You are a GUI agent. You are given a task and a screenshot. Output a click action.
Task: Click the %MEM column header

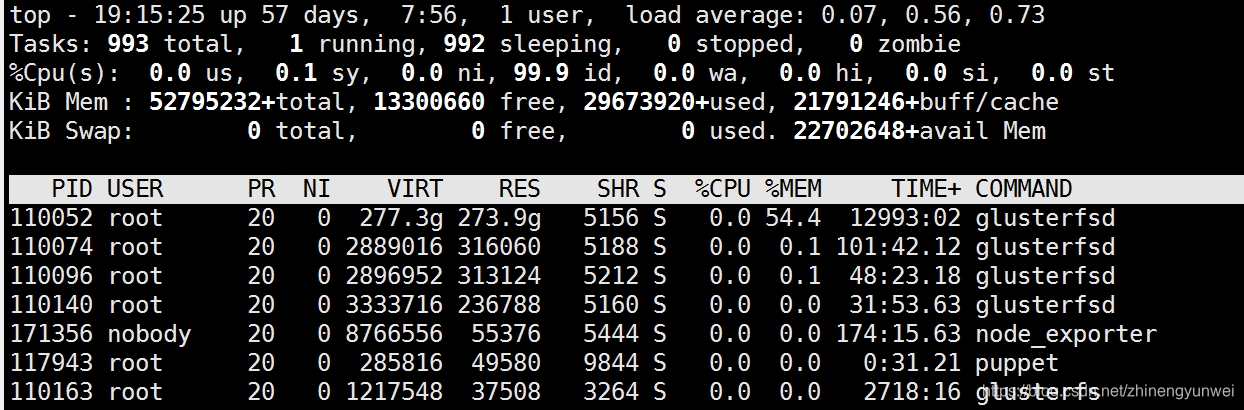(x=793, y=189)
